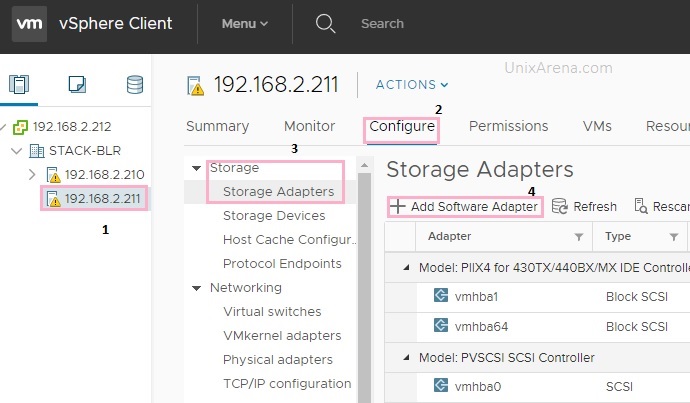Select the vmhba0 adapter row
690x403 pixels.
537,387
